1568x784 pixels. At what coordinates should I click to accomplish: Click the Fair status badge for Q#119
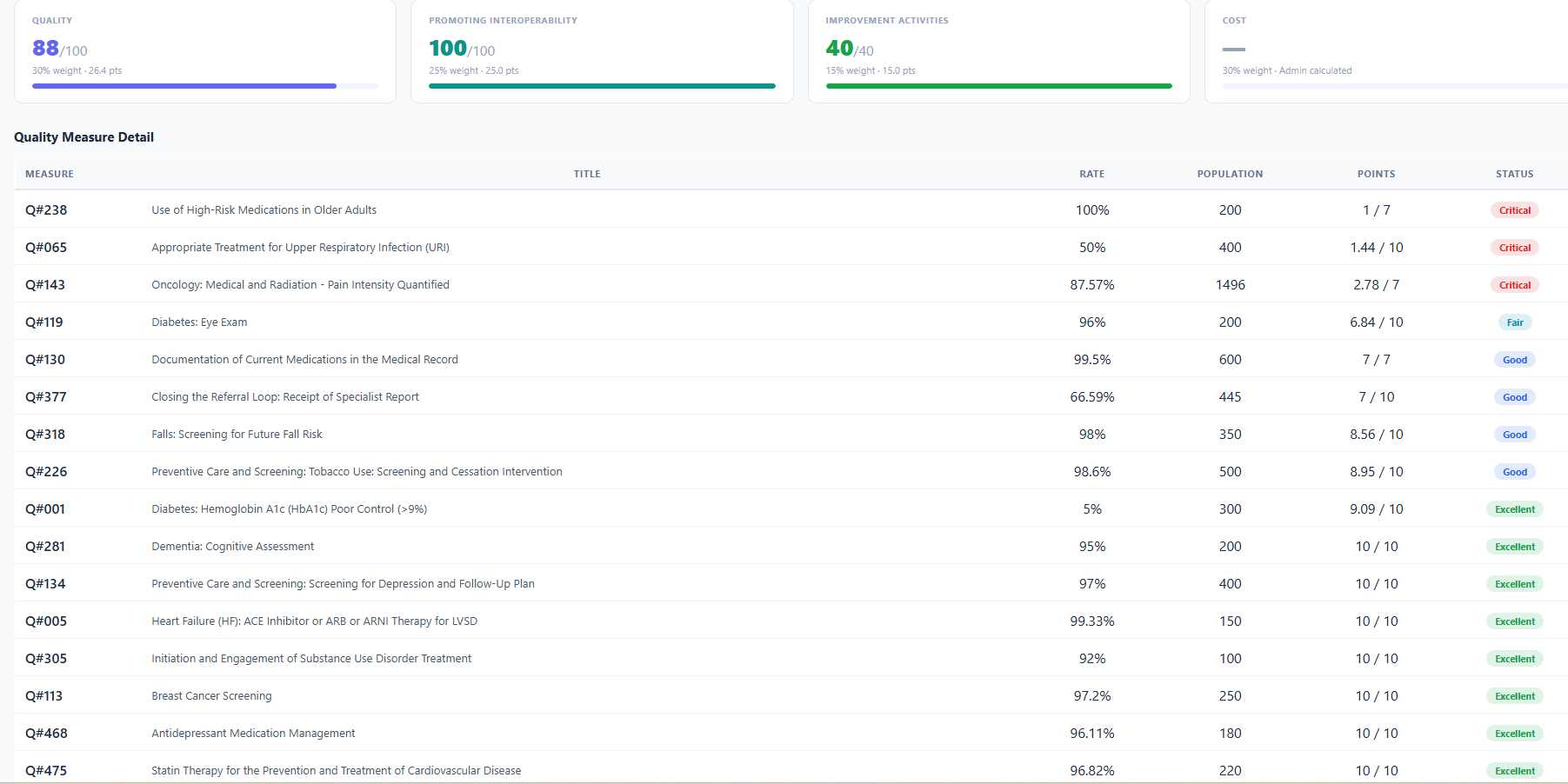1515,322
